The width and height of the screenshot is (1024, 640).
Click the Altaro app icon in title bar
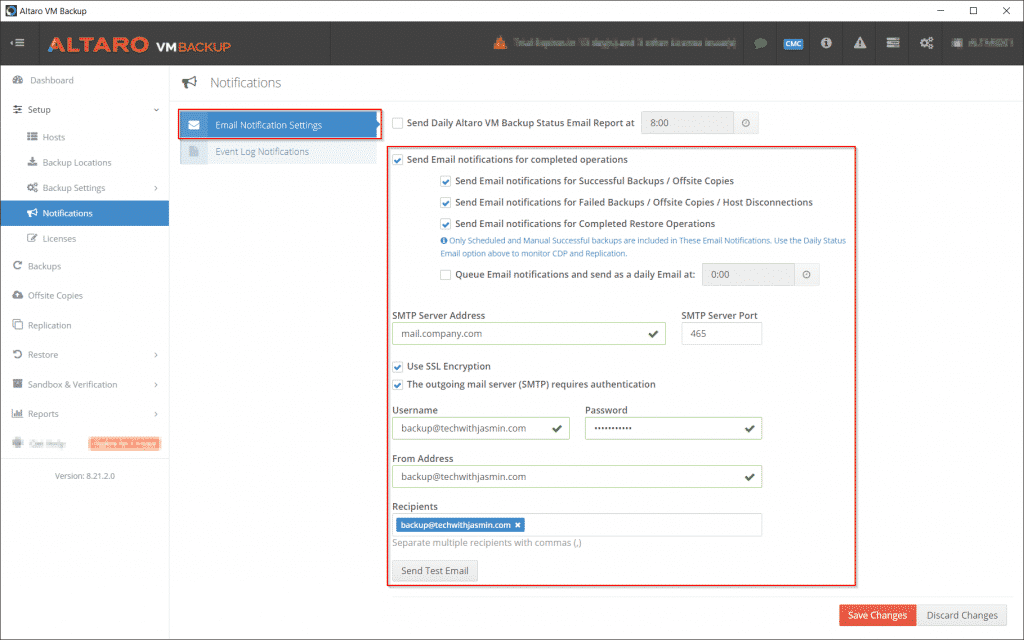pos(10,10)
